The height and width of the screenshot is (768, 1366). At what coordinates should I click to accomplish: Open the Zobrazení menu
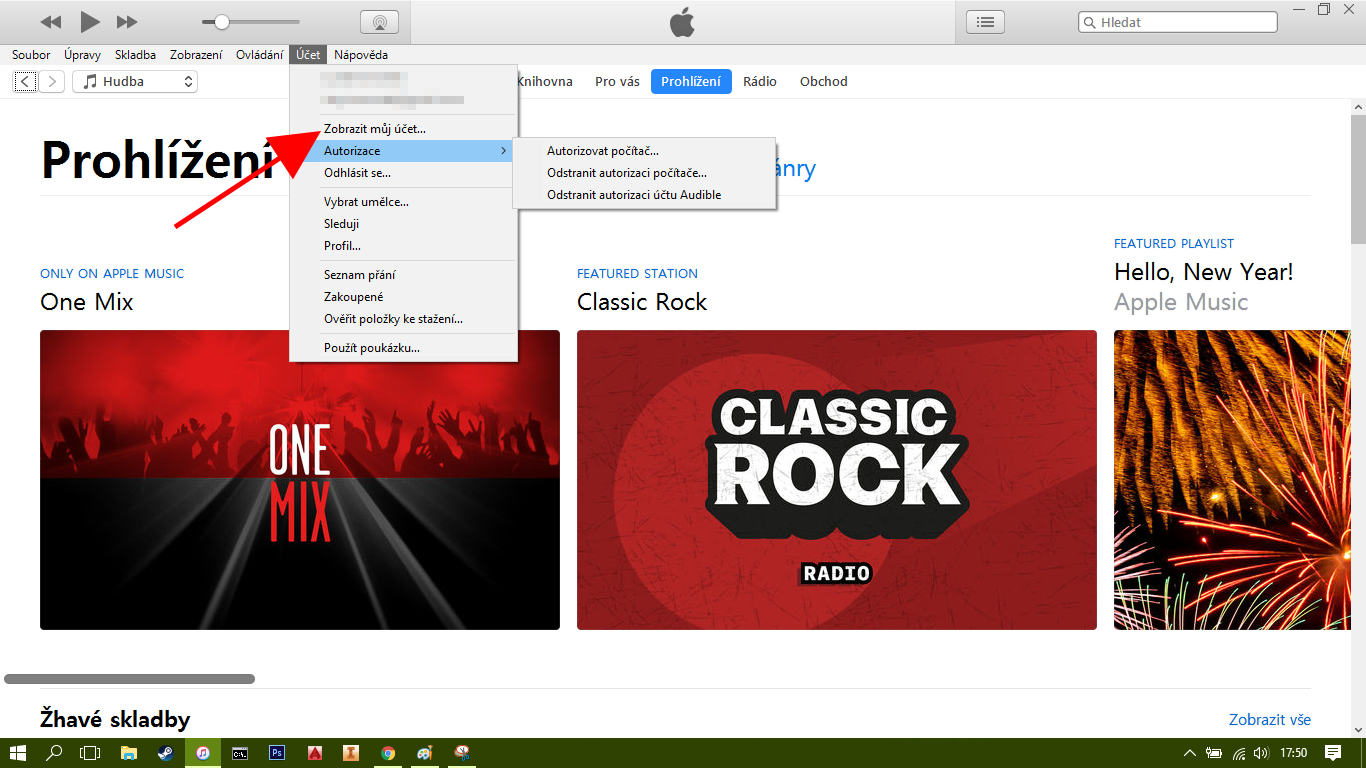[x=196, y=55]
